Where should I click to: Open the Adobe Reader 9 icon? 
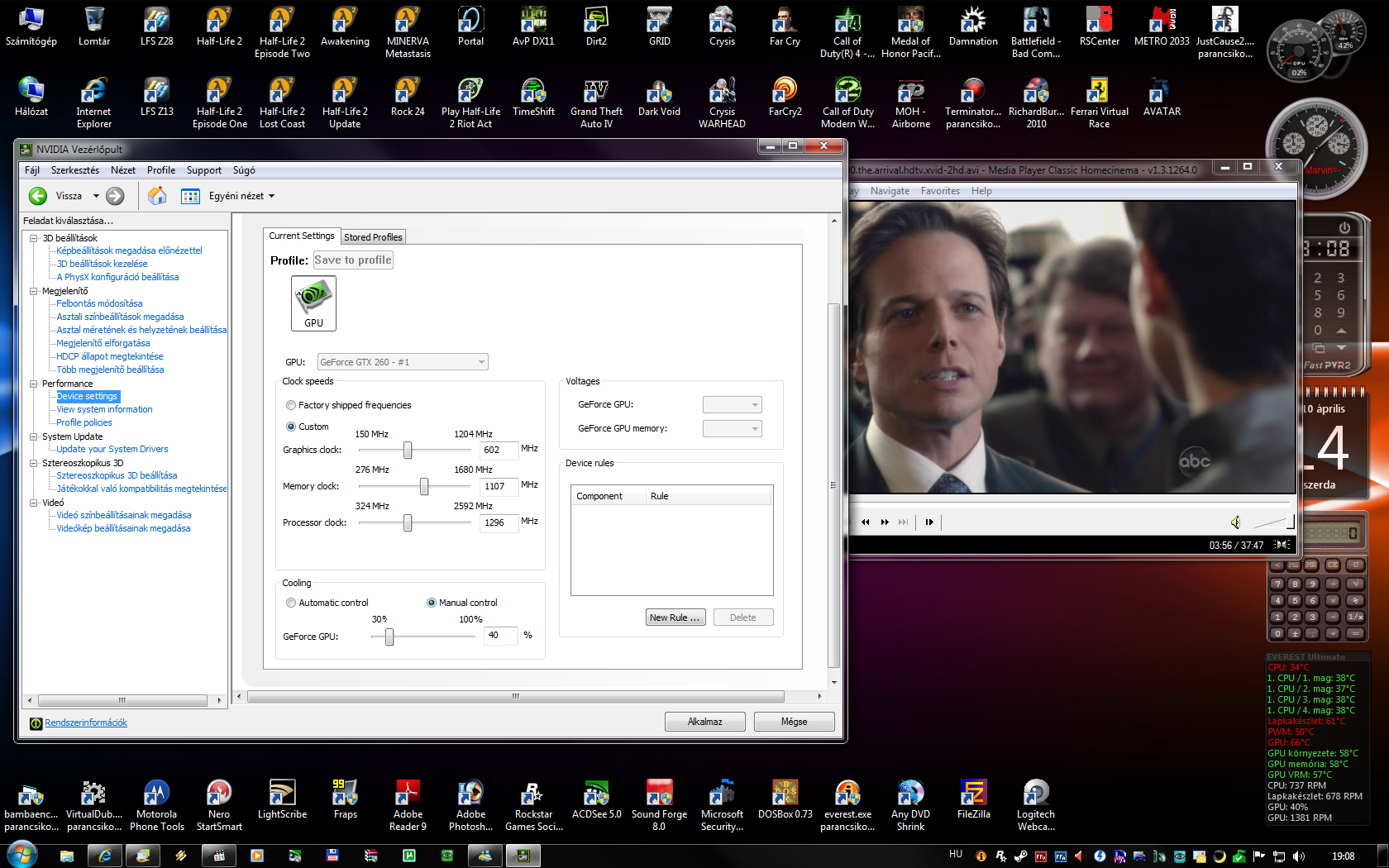coord(408,805)
